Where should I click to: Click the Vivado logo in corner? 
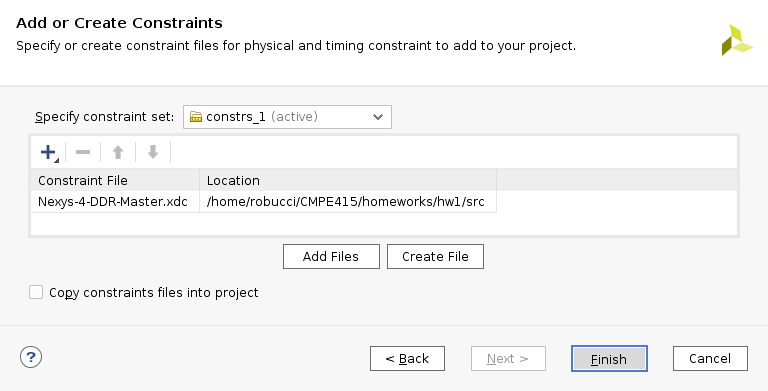click(736, 40)
